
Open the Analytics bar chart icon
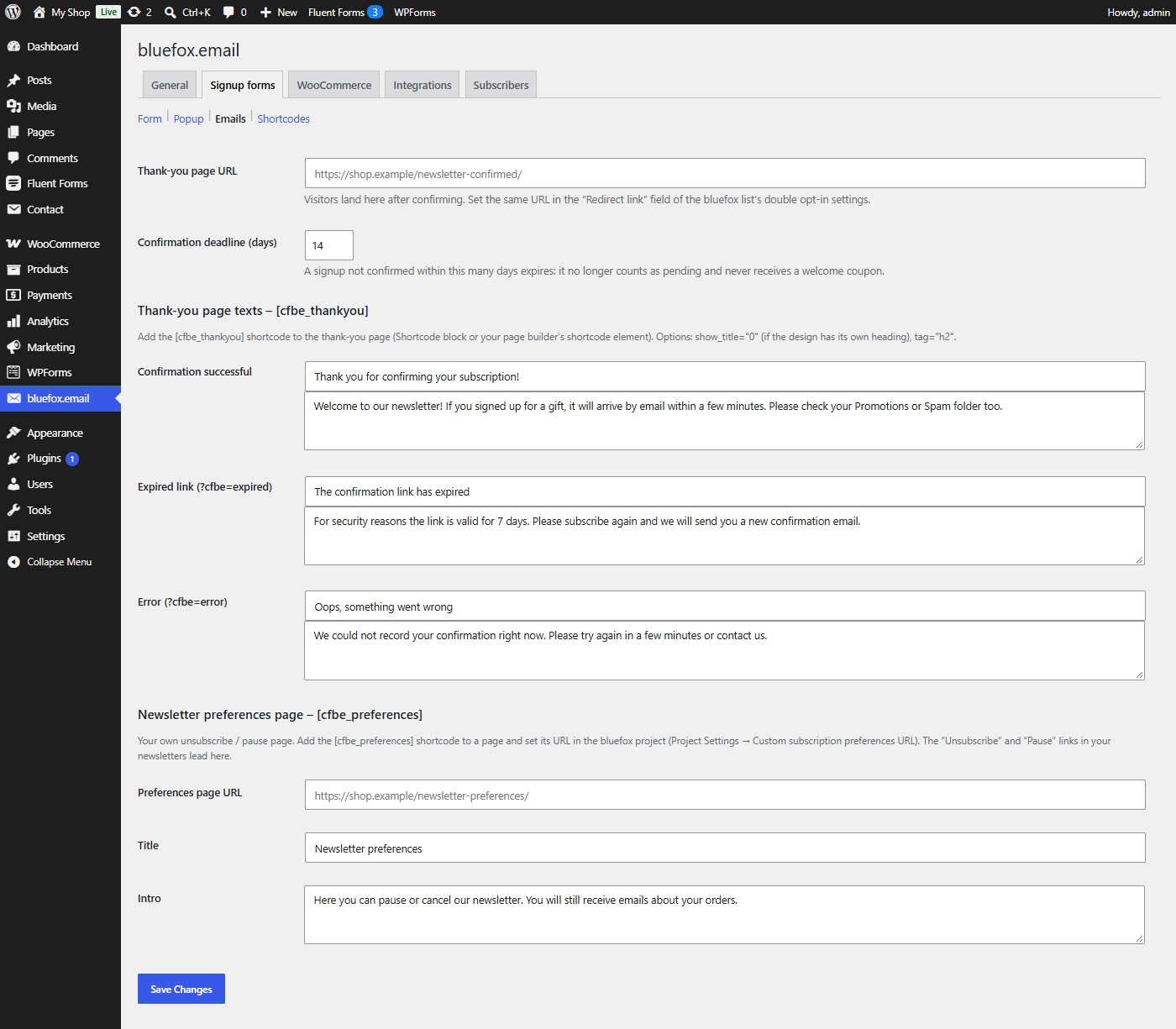(13, 321)
